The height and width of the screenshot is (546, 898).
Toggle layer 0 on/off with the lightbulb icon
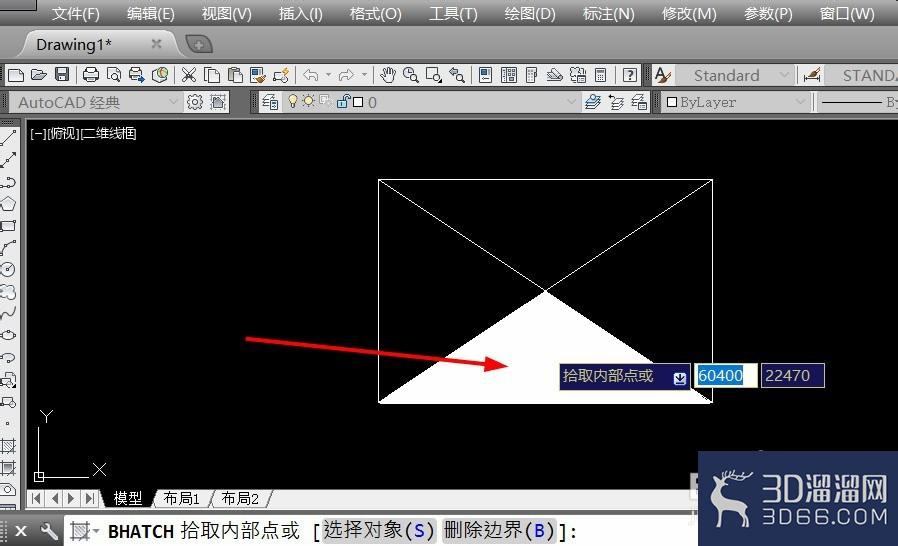(x=293, y=101)
